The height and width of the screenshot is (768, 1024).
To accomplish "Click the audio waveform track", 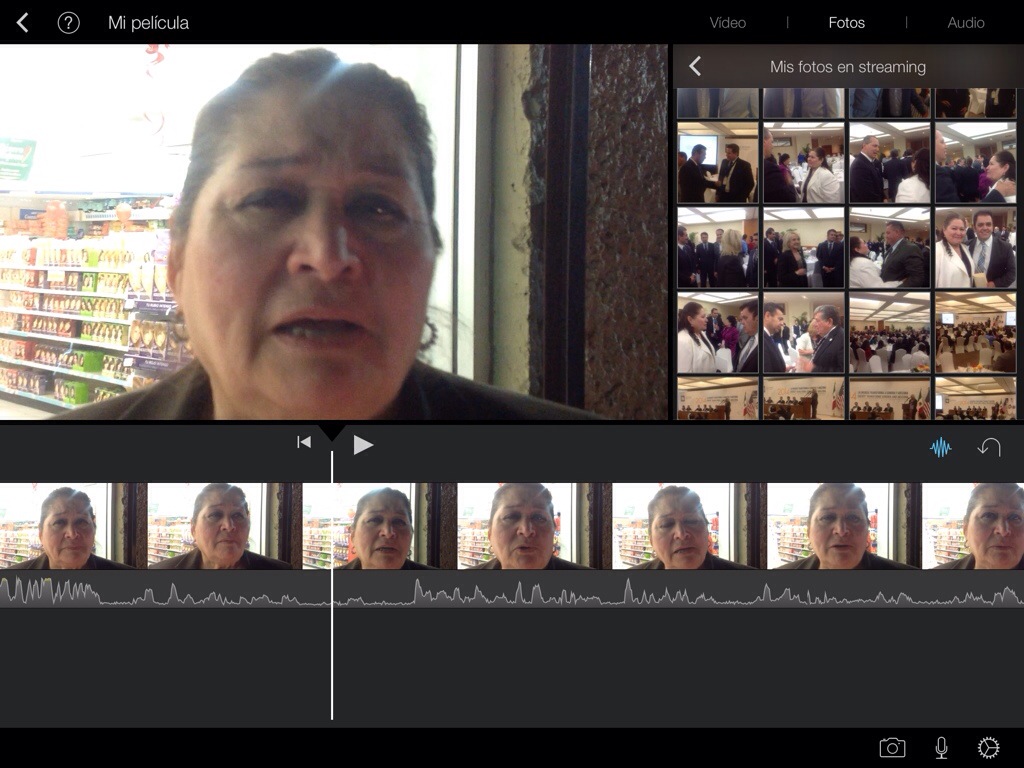I will [x=500, y=592].
